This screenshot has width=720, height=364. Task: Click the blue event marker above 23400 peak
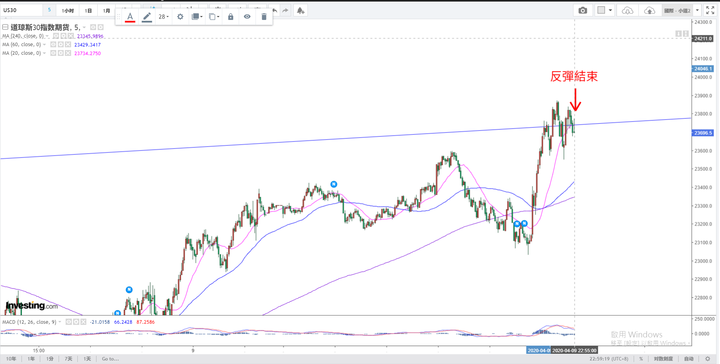[334, 184]
